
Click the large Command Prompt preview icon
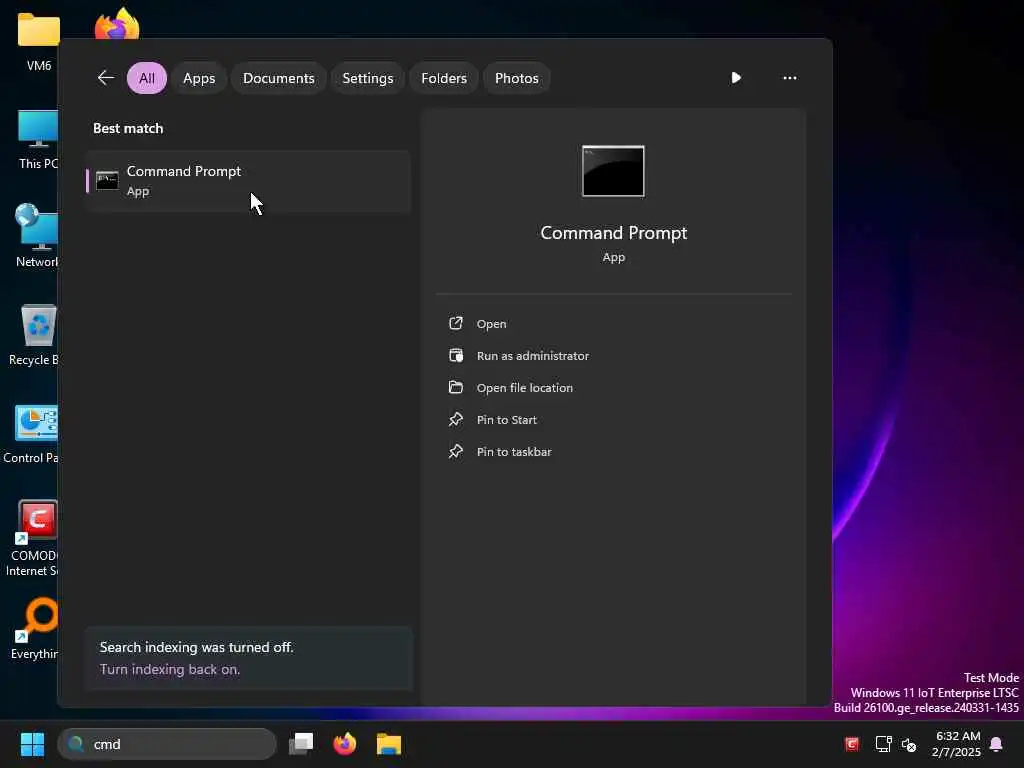tap(613, 171)
